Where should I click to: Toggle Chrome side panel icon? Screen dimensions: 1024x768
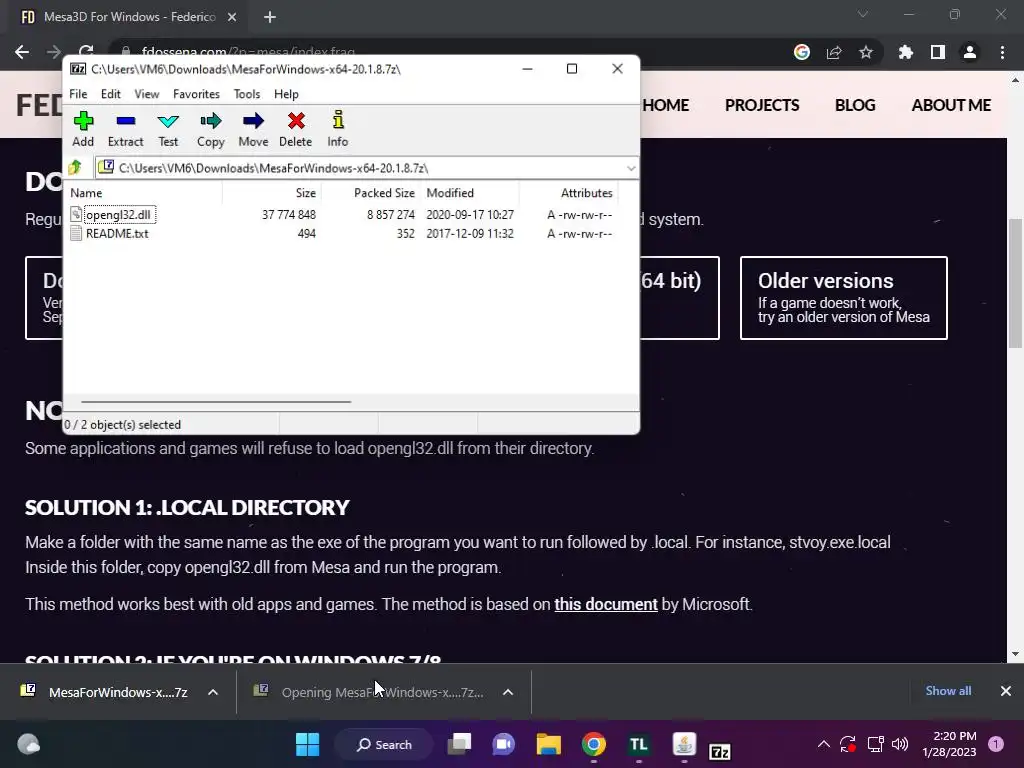tap(938, 52)
